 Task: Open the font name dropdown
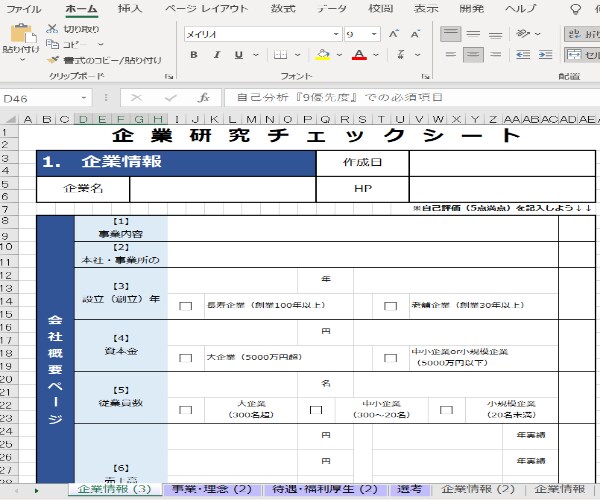336,34
